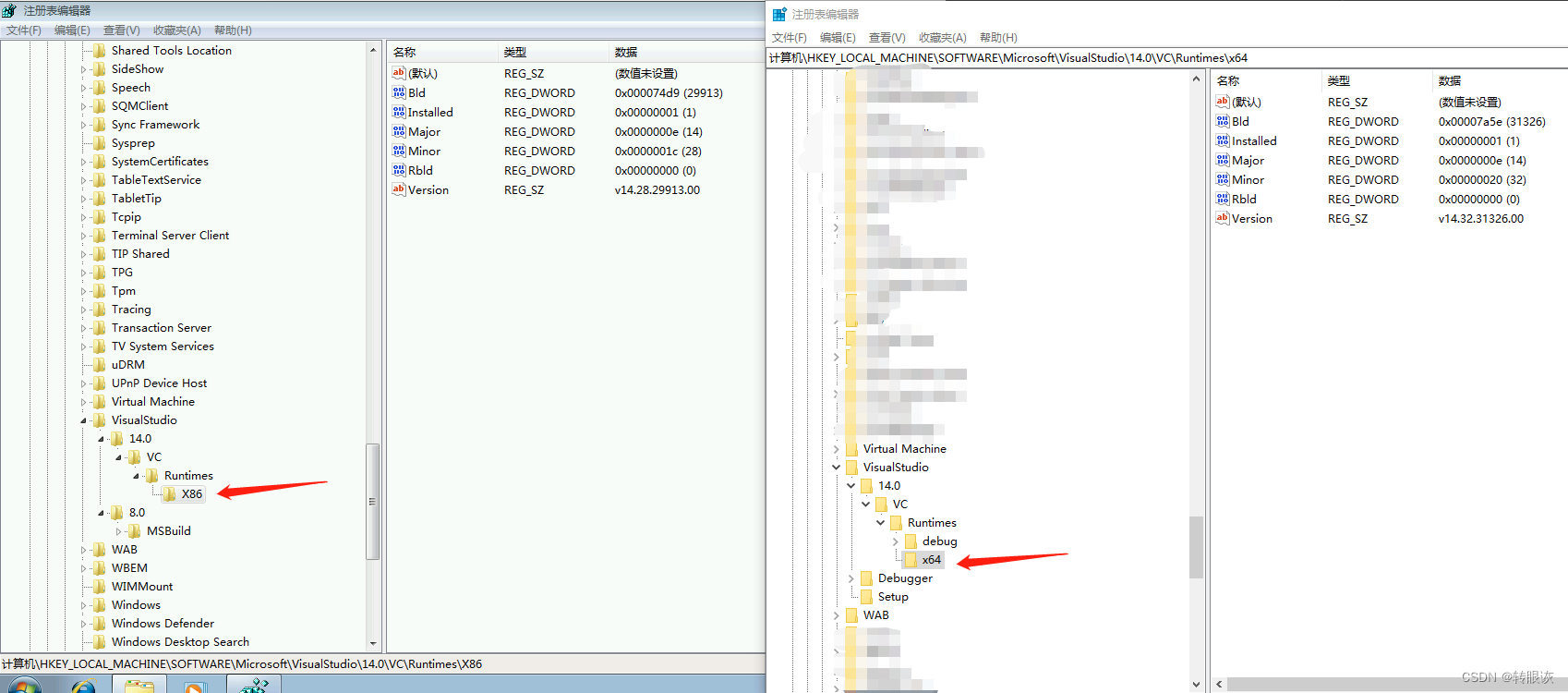The width and height of the screenshot is (1568, 693).
Task: Click 数据 column header in left window
Action: coord(685,52)
